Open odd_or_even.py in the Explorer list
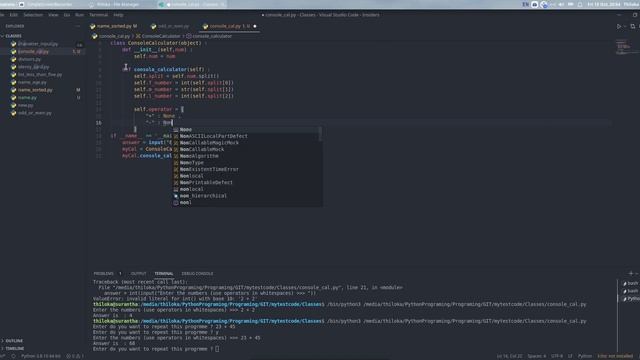 (x=35, y=113)
